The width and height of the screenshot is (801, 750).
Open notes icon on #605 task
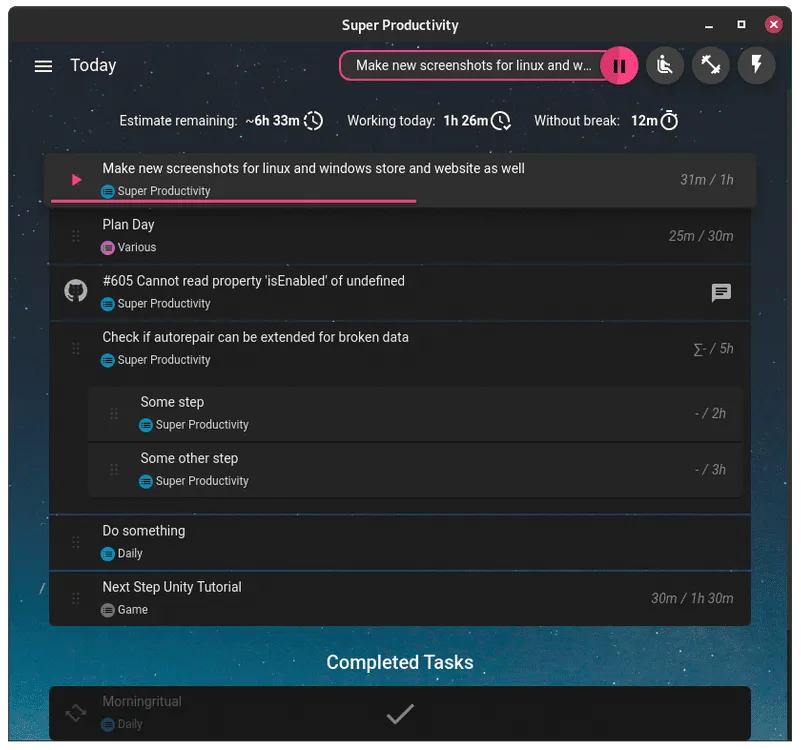pos(721,293)
